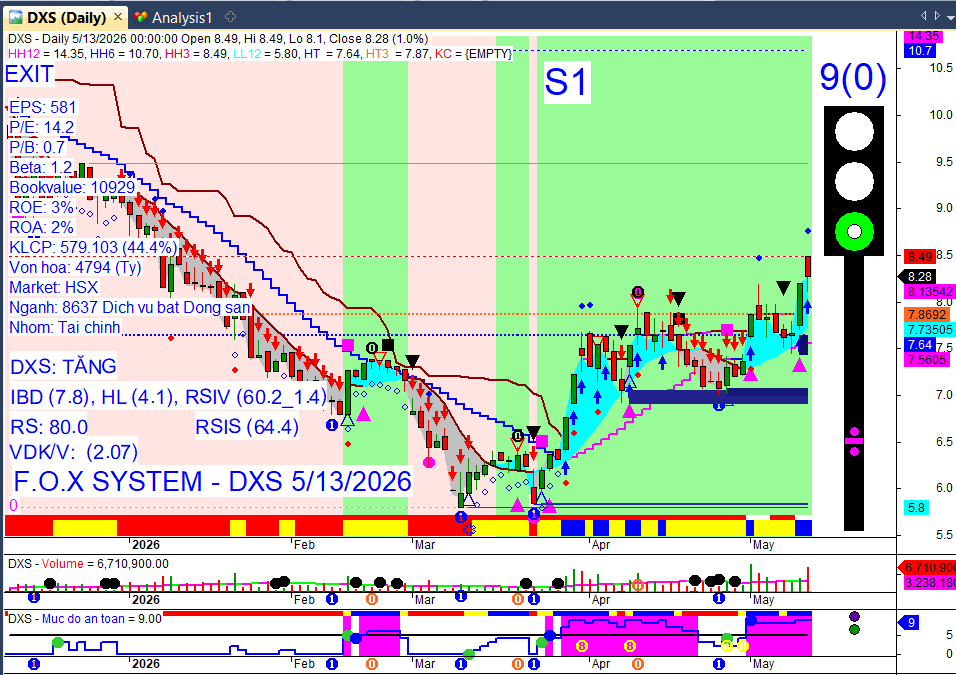
Task: Click the S1 signal label
Action: point(566,82)
